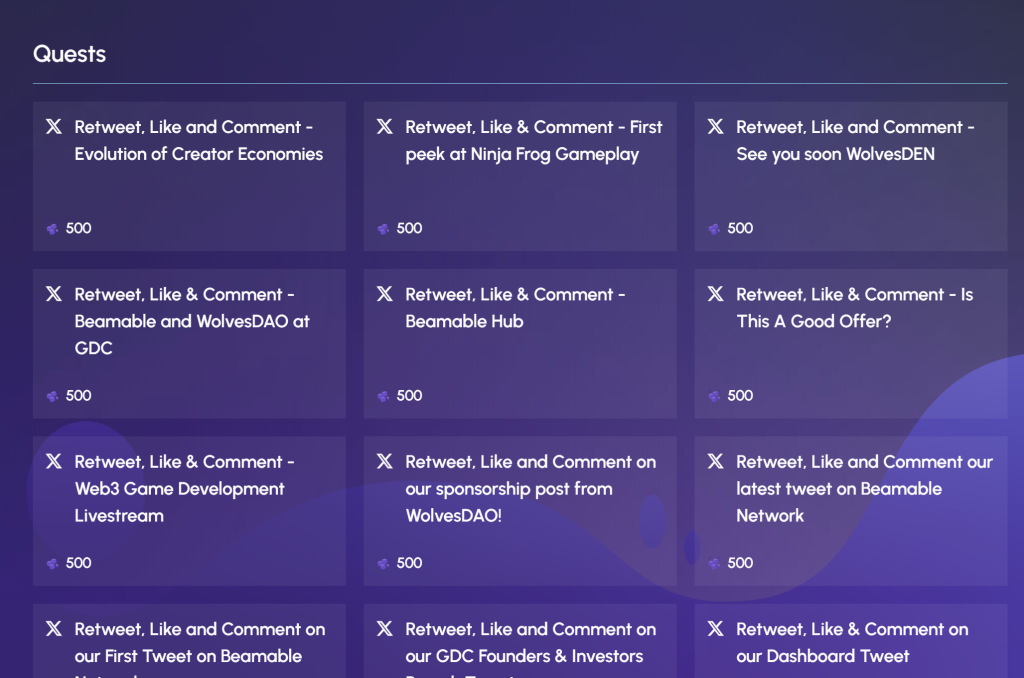Image resolution: width=1024 pixels, height=678 pixels.
Task: Click X icon on latest tweet on Beamable Network quest
Action: (716, 461)
